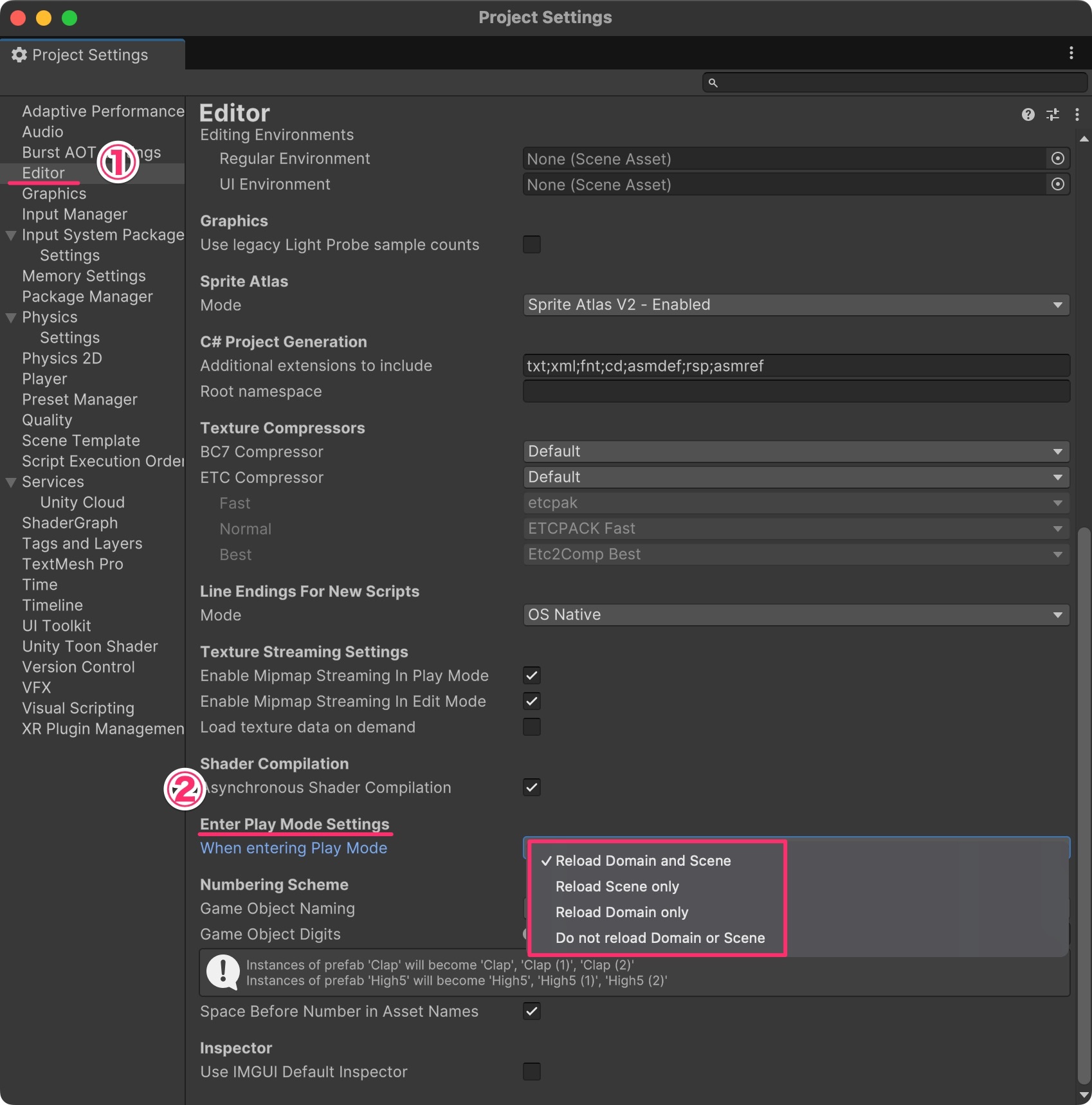Open the Editor section three-dot menu
Viewport: 1092px width, 1105px height.
click(1077, 114)
